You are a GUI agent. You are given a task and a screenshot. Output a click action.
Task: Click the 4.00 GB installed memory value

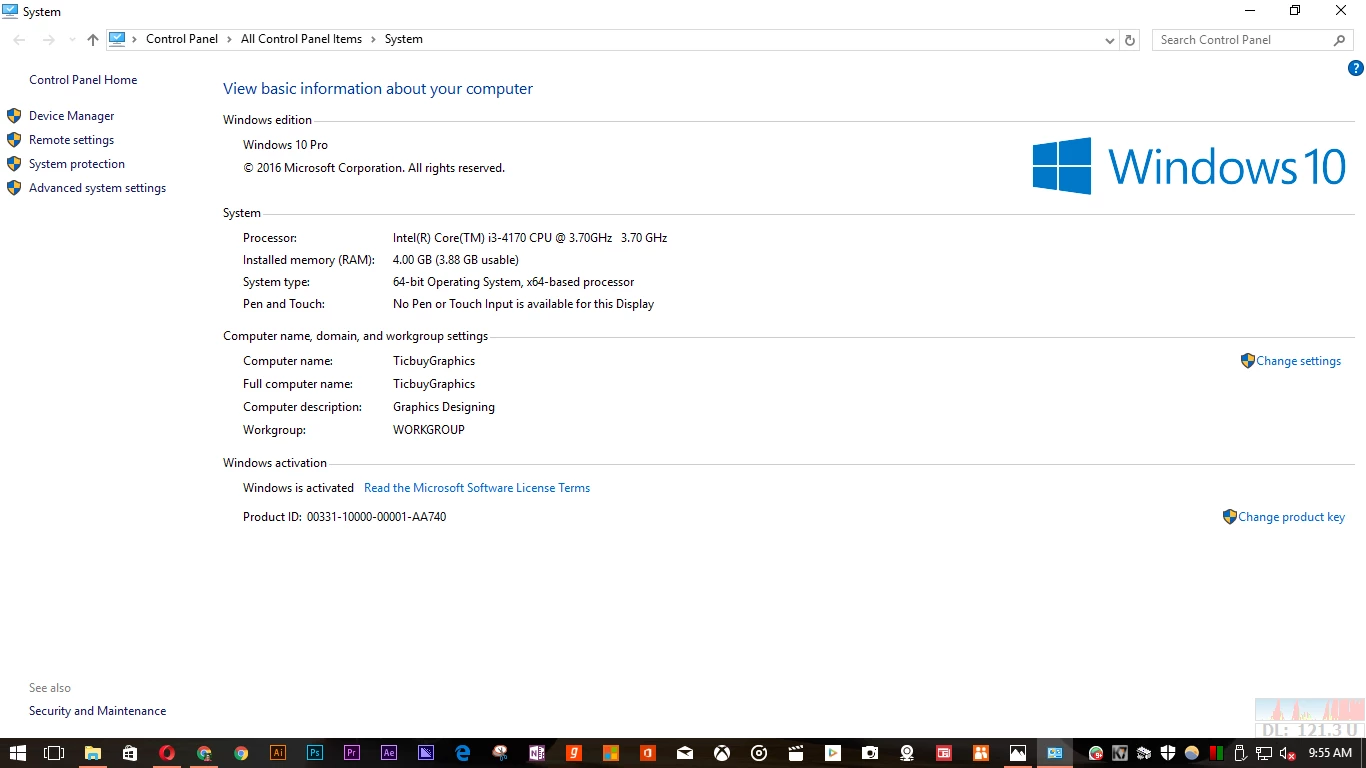[456, 260]
